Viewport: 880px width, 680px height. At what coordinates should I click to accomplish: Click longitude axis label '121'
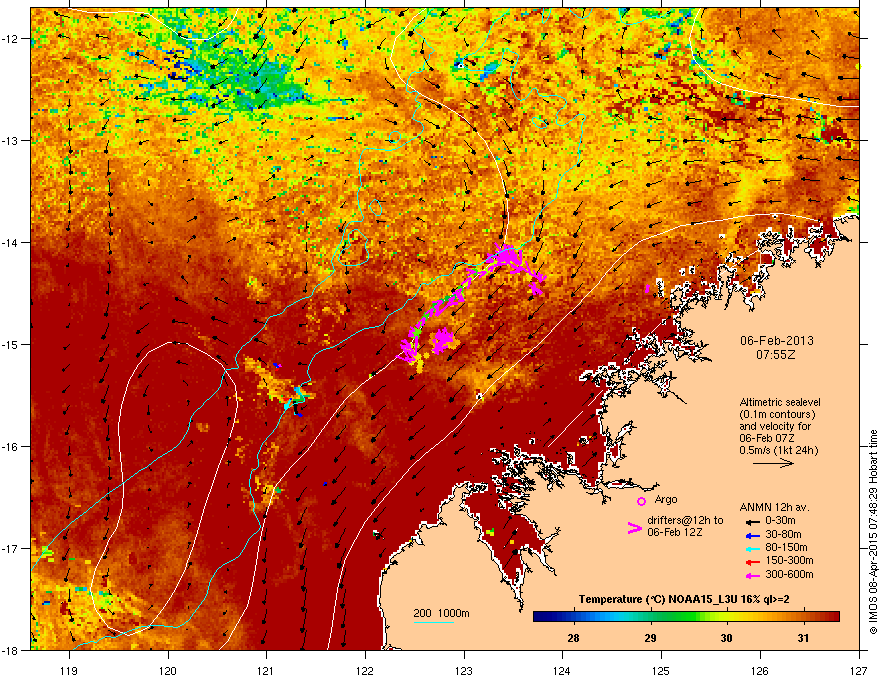pyautogui.click(x=267, y=670)
